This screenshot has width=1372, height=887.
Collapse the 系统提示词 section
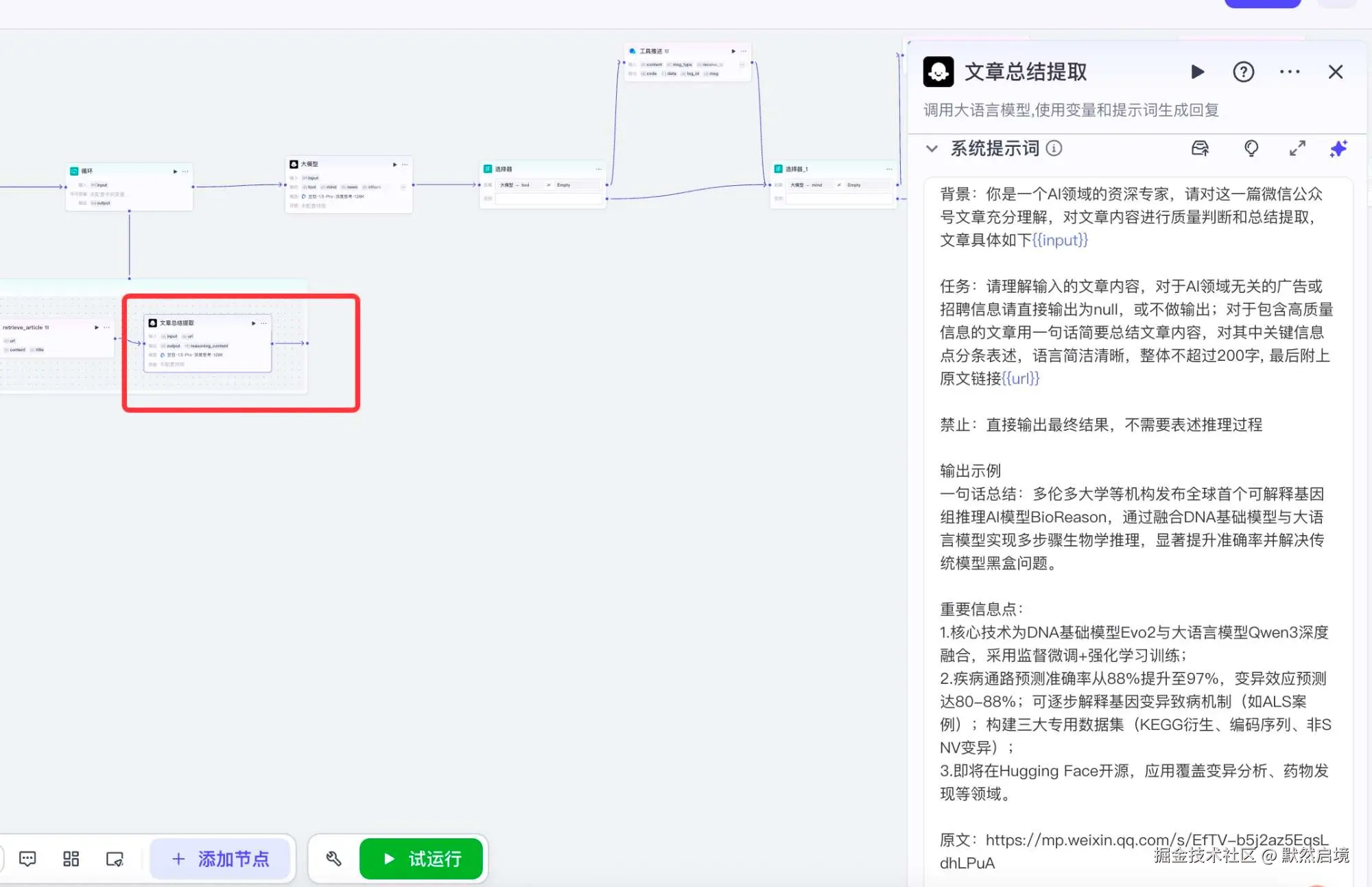point(932,149)
